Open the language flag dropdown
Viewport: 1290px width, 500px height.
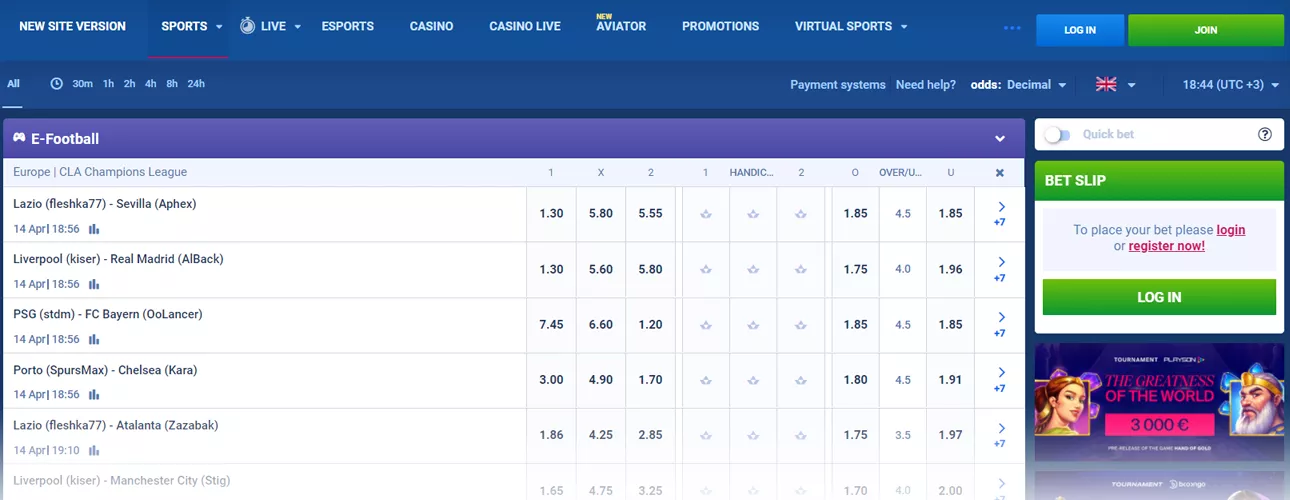coord(1116,85)
